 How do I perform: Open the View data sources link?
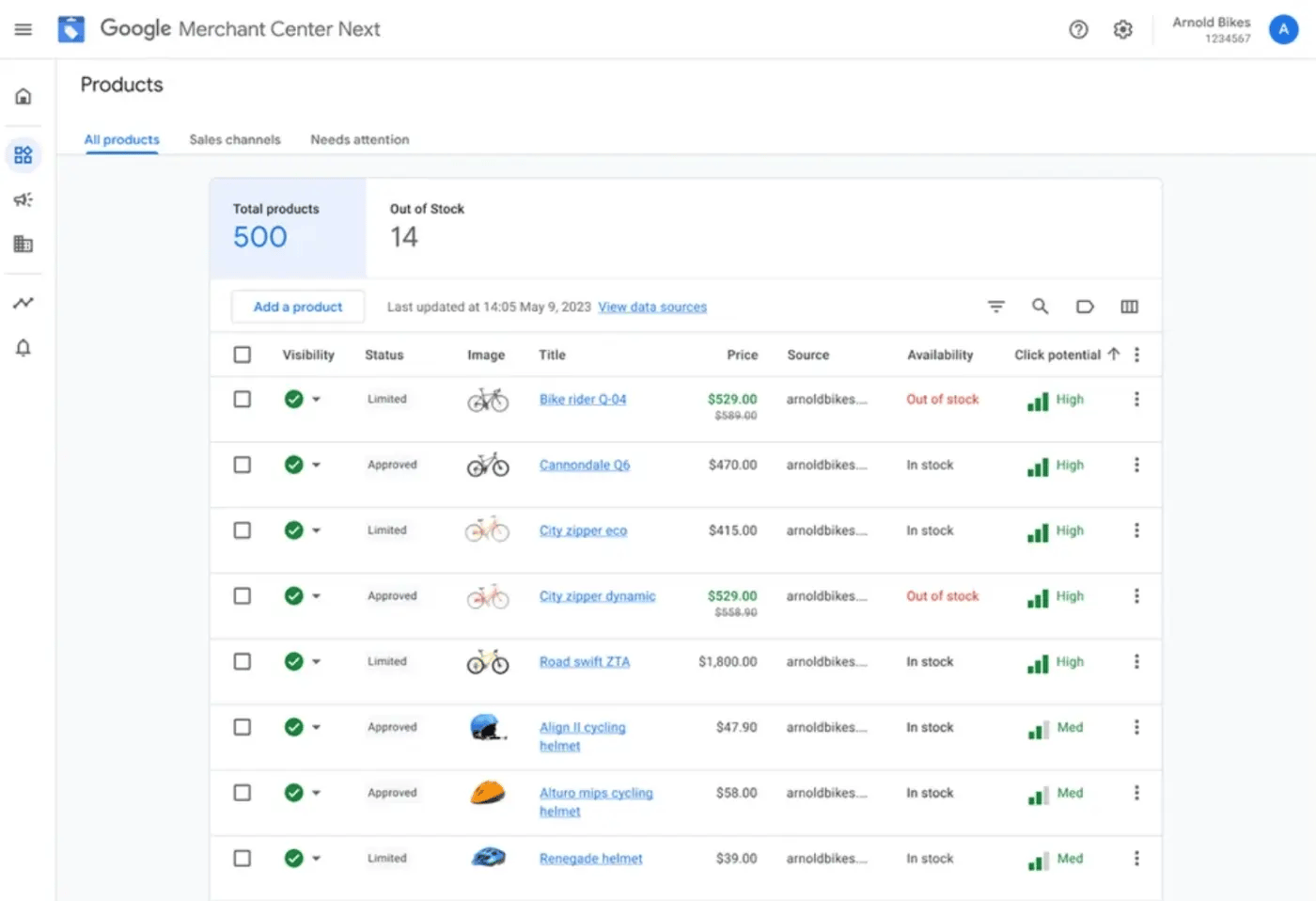coord(652,307)
